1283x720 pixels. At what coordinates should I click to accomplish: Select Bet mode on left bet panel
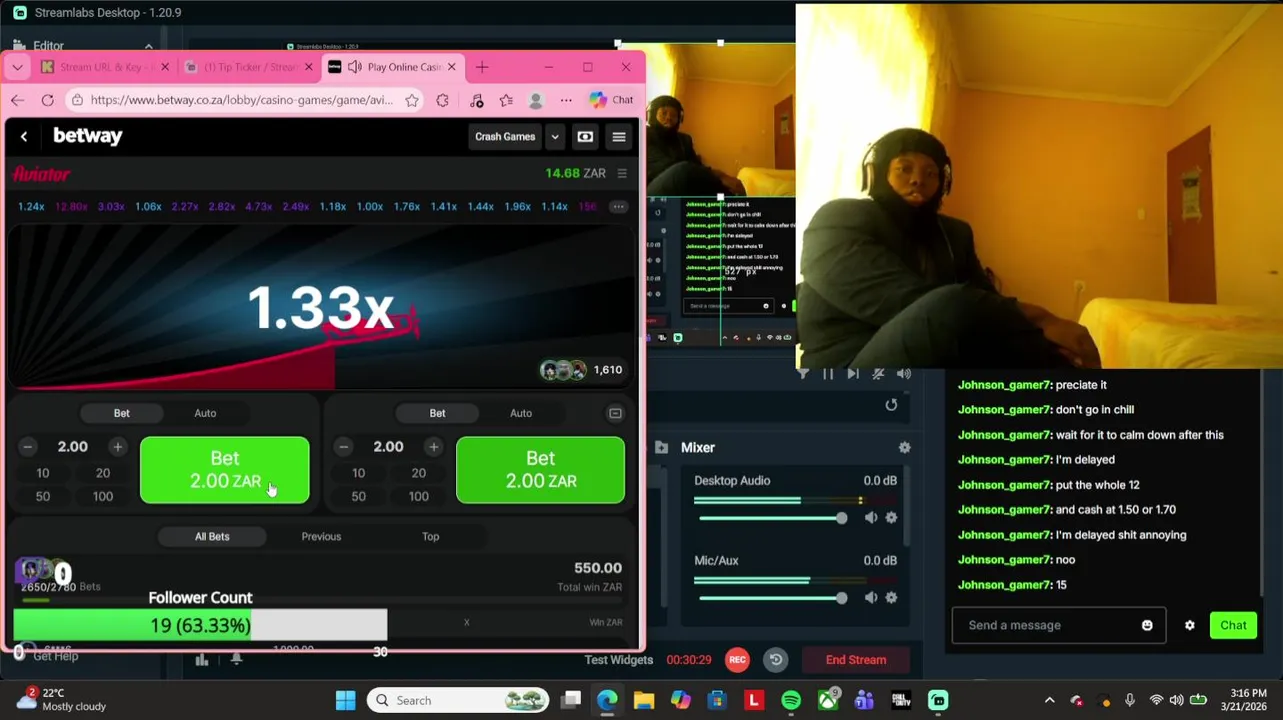tap(121, 413)
